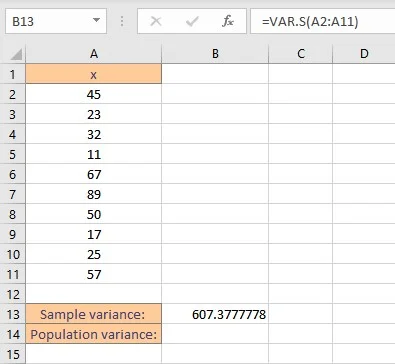Screen dimensions: 395x364
Task: Select row 14 header
Action: [13, 334]
